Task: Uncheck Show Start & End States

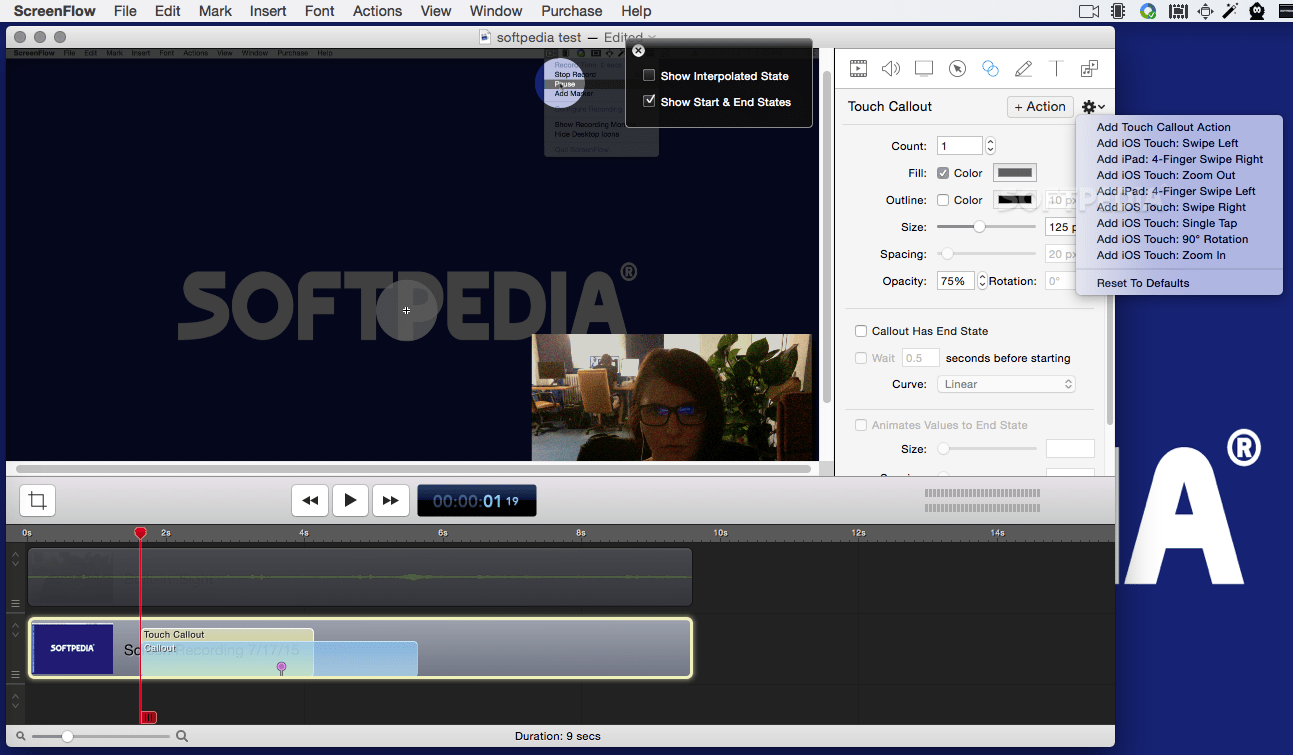Action: click(649, 102)
